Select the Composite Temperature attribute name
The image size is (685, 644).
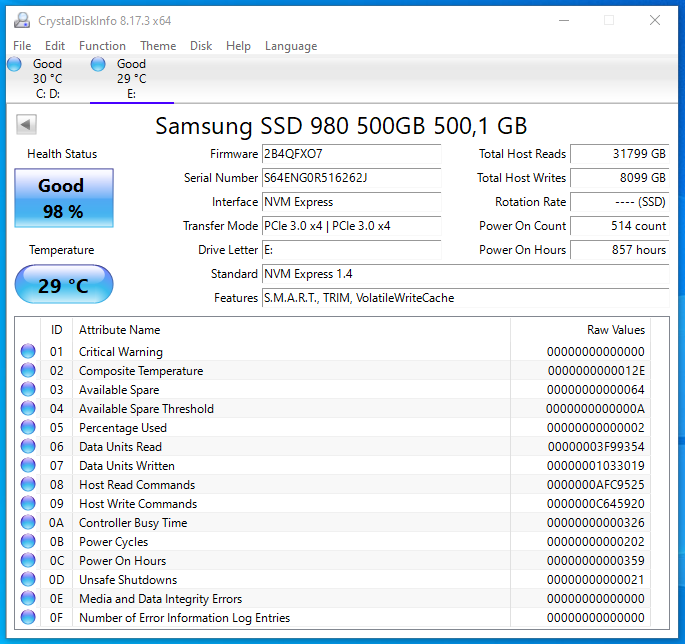point(141,371)
